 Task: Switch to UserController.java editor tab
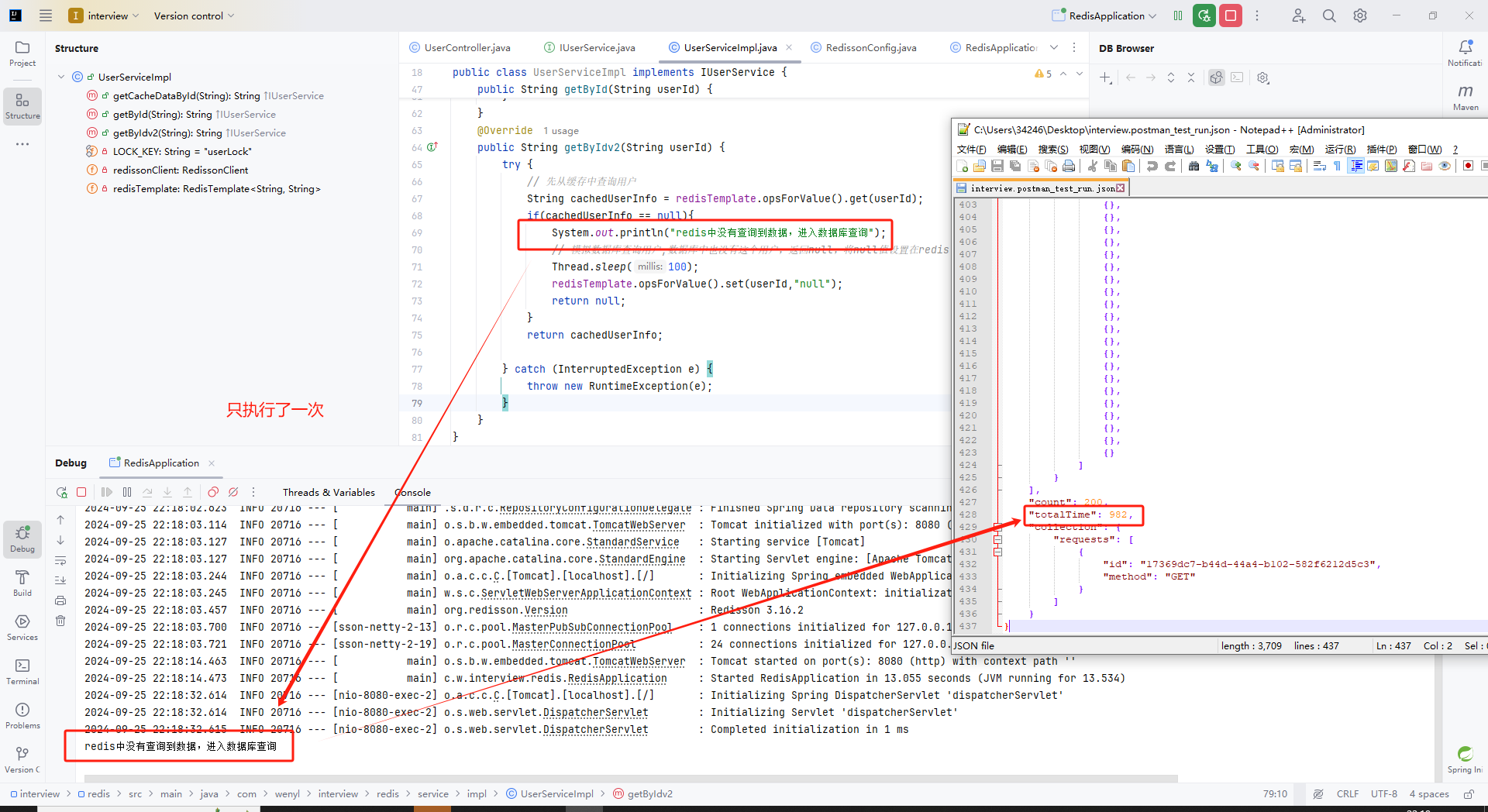[x=460, y=47]
